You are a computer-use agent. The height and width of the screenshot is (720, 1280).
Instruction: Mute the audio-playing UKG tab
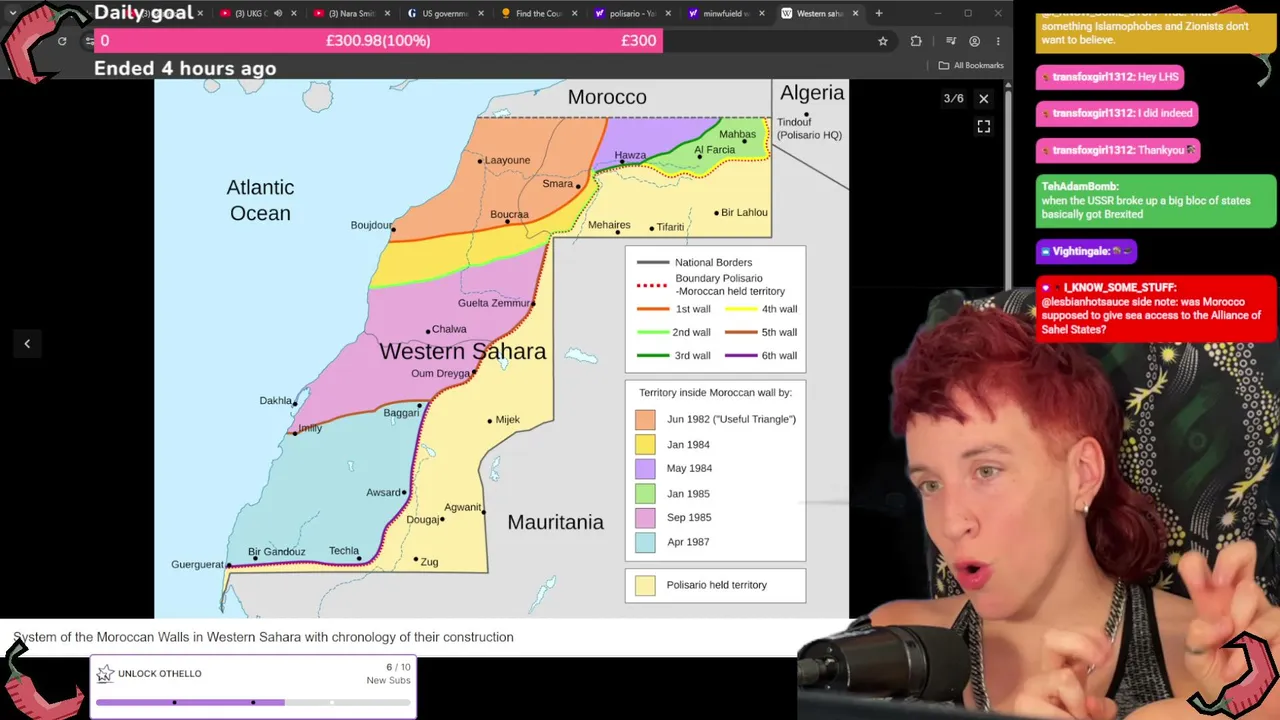[x=278, y=13]
